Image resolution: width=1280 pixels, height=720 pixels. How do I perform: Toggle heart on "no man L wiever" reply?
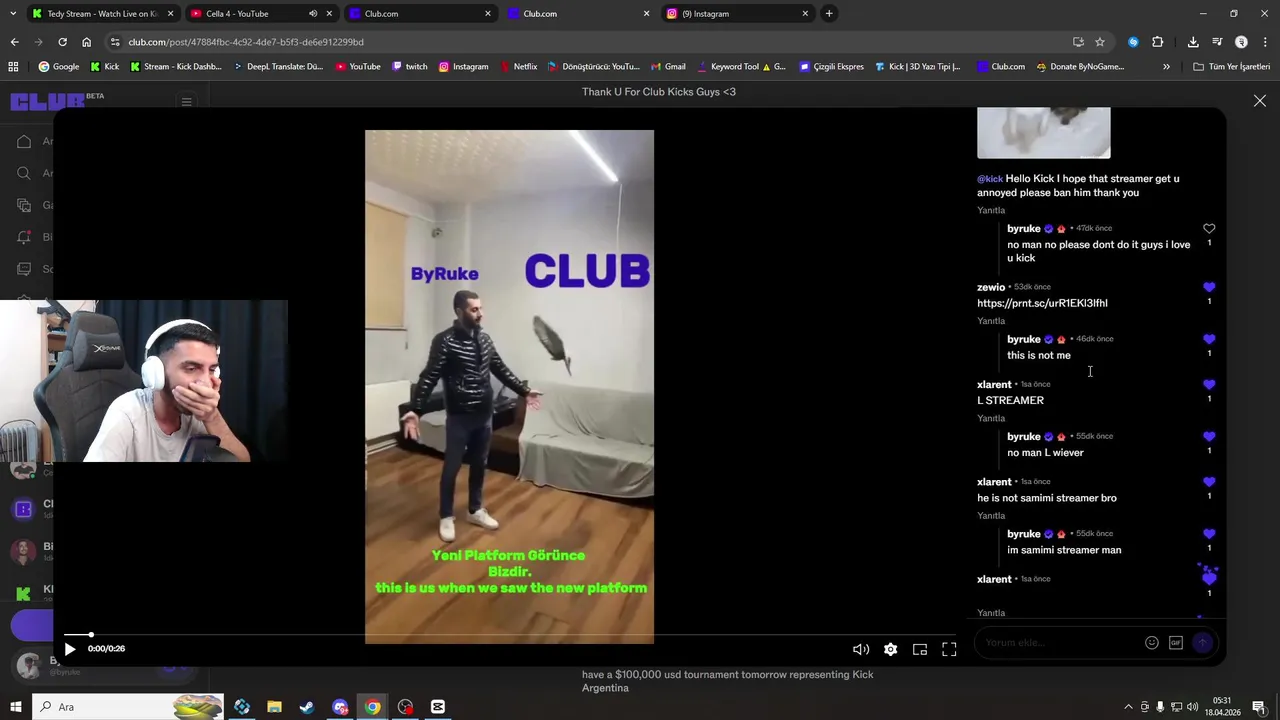[1209, 436]
